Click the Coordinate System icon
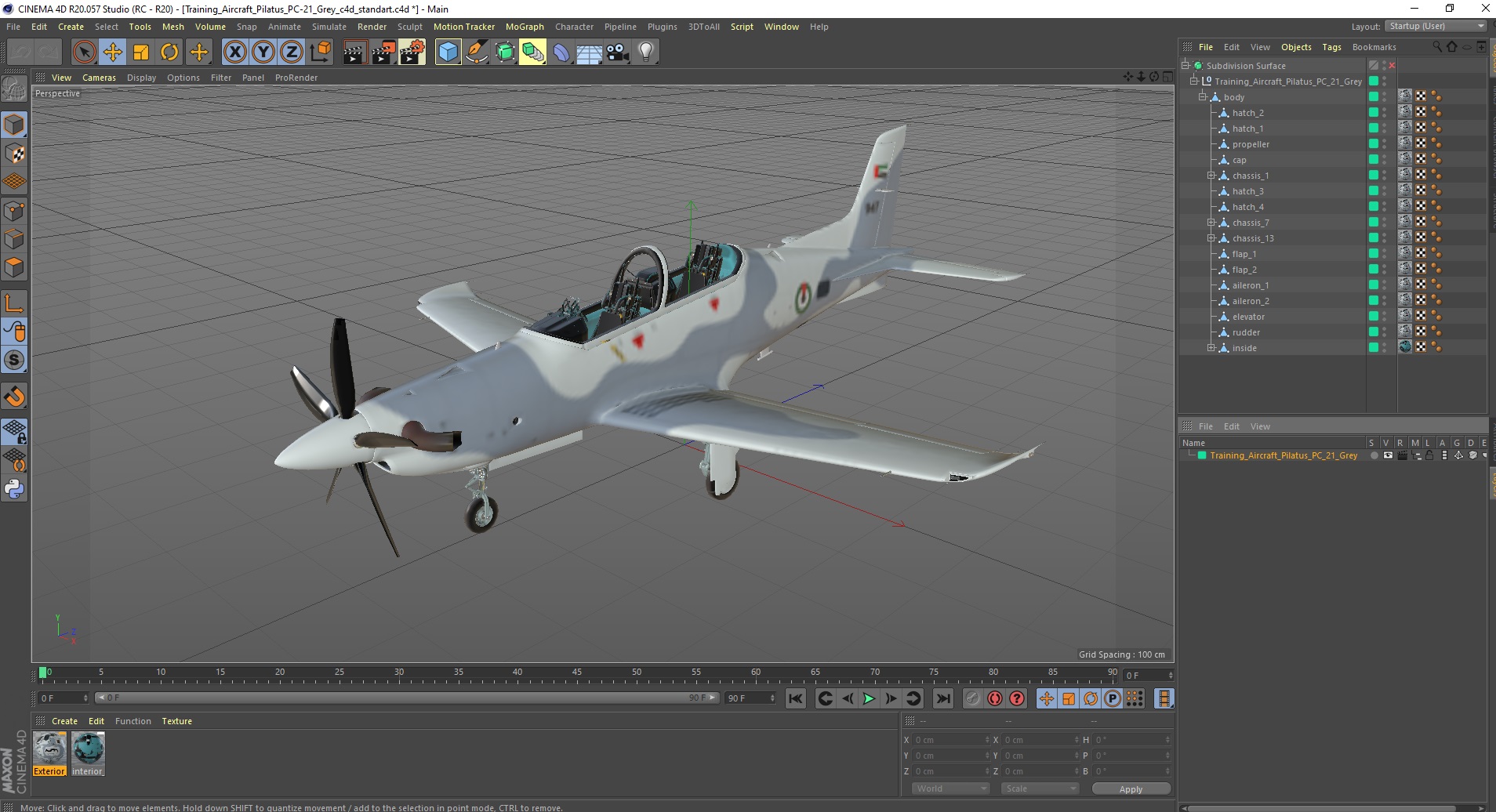This screenshot has height=812, width=1496. (x=320, y=53)
